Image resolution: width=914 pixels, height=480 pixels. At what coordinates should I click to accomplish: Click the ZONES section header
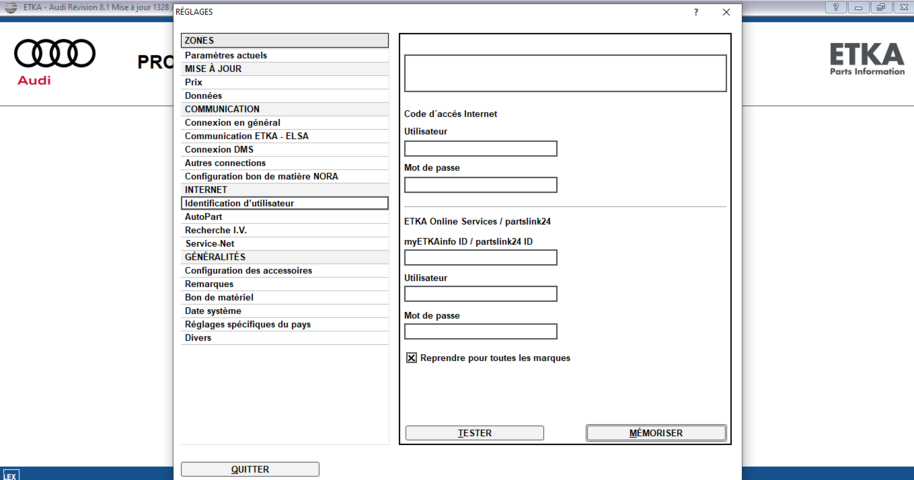tap(284, 40)
